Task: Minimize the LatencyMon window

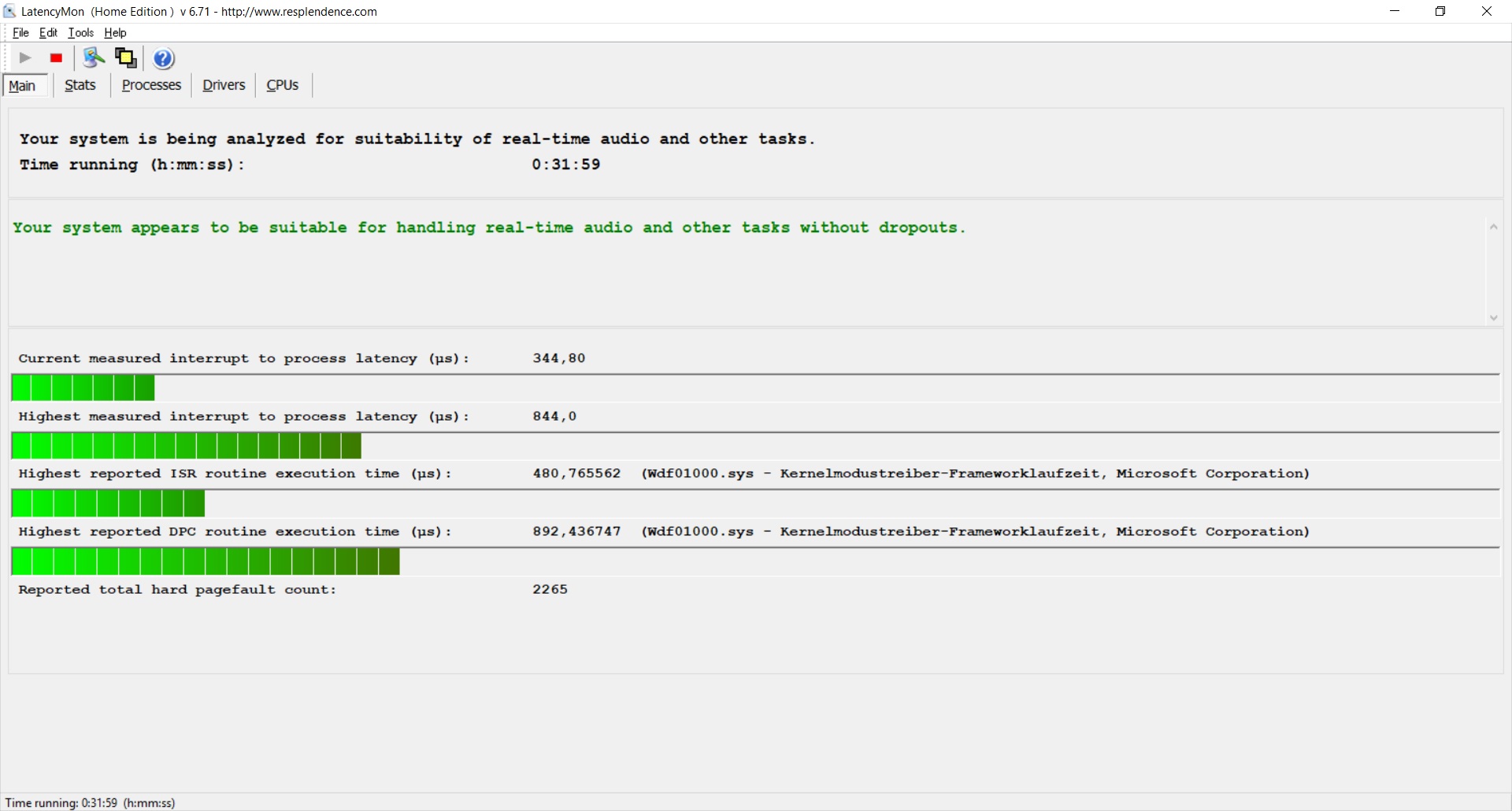Action: 1395,11
